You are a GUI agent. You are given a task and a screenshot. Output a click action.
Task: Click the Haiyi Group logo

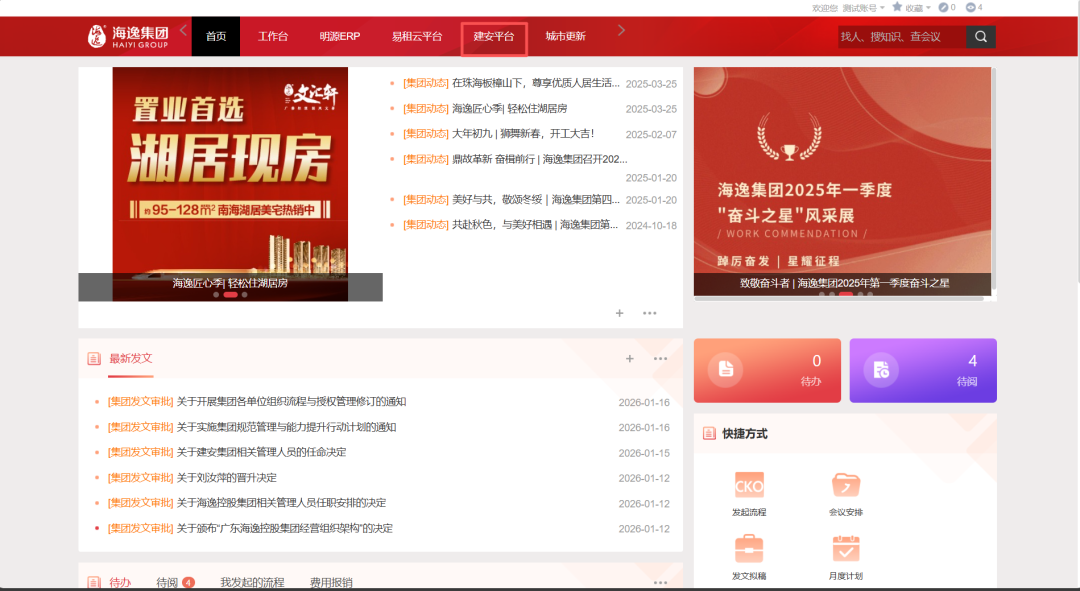tap(128, 37)
